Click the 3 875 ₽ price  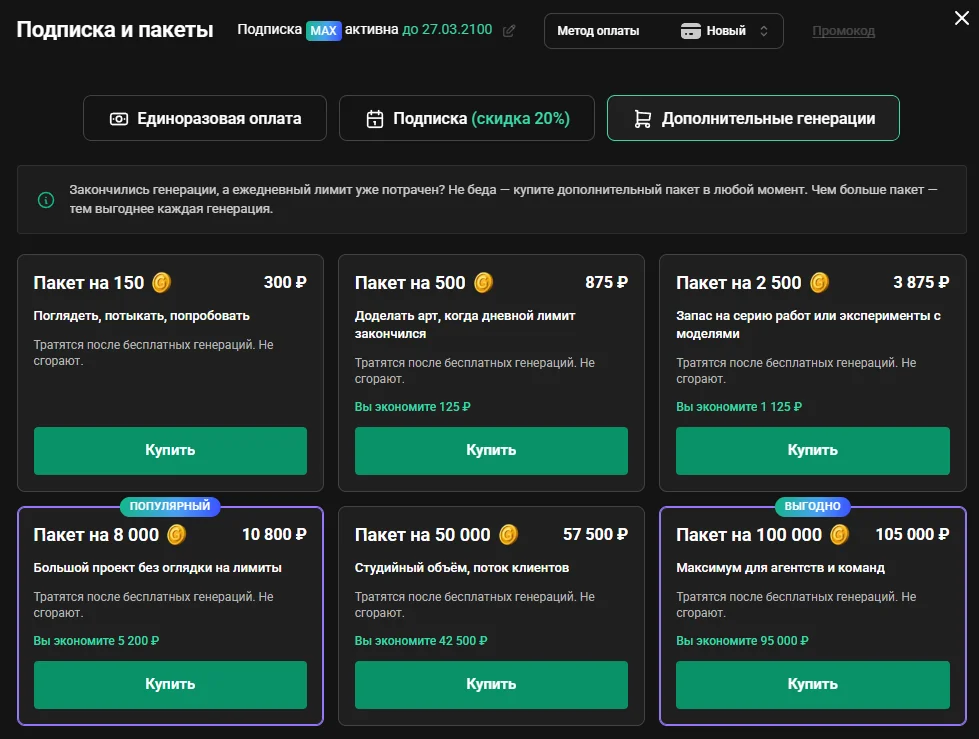pyautogui.click(x=921, y=283)
